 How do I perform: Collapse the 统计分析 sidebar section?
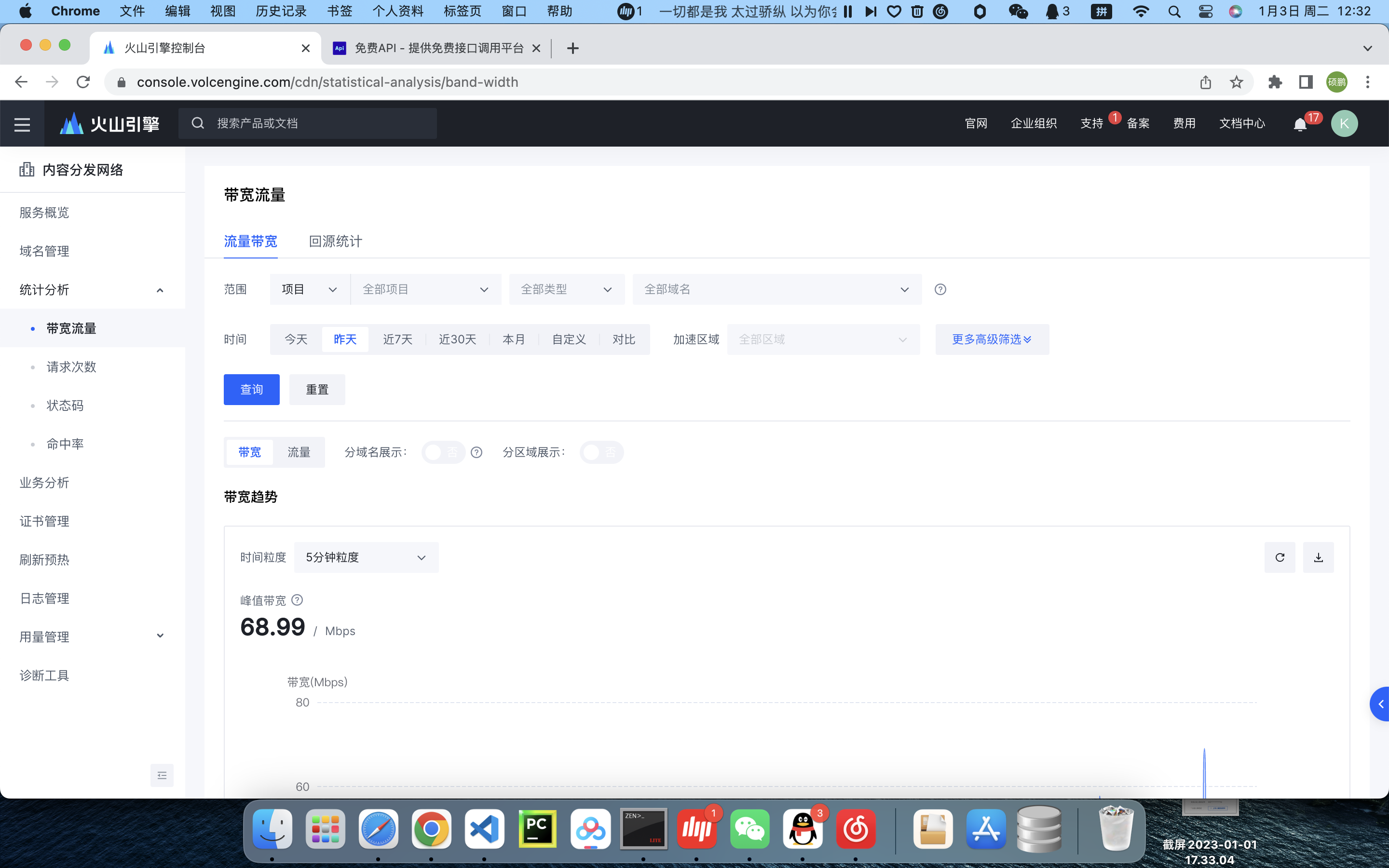tap(93, 290)
